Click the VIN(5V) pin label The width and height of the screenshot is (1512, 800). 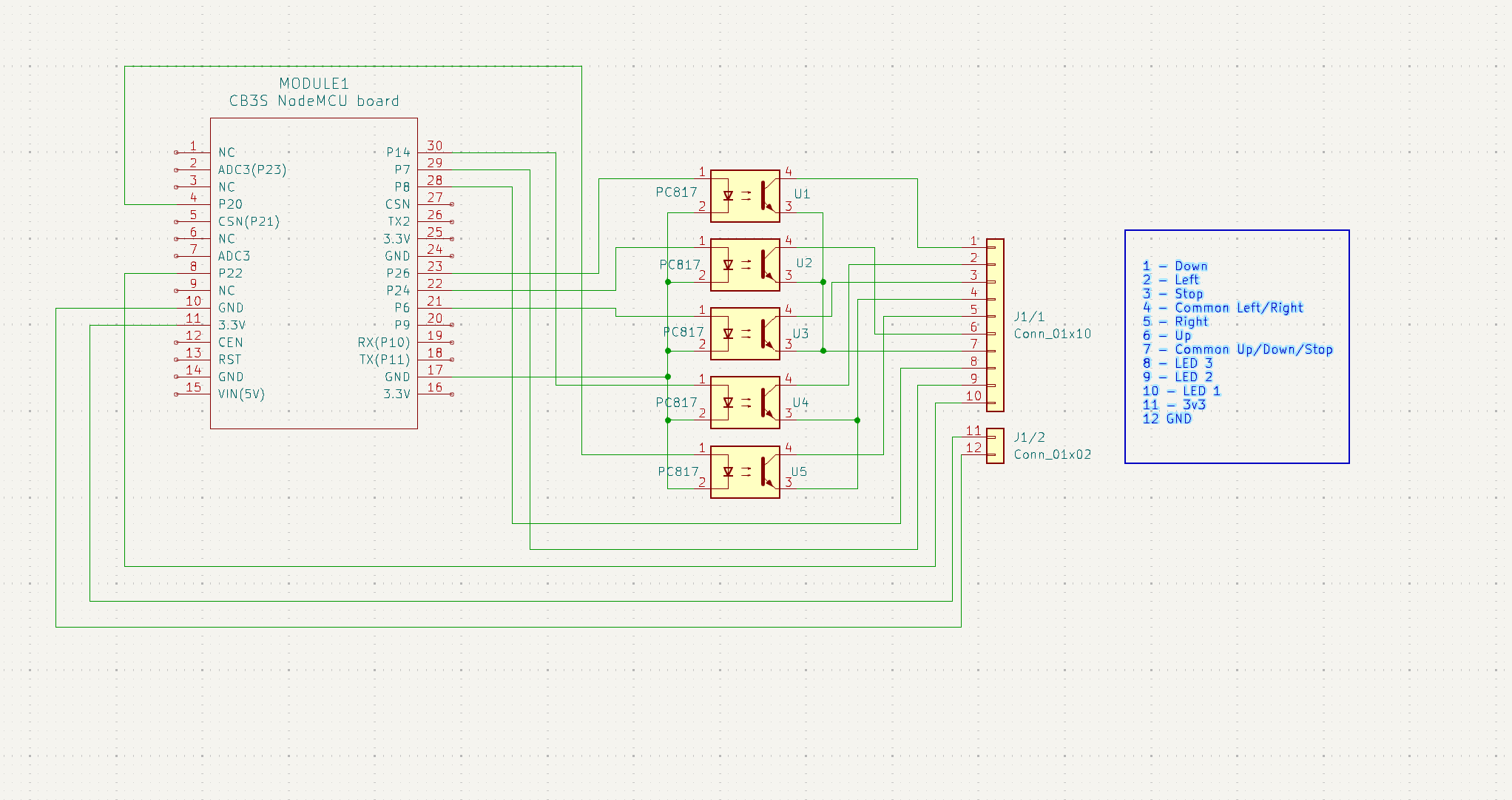pos(241,394)
